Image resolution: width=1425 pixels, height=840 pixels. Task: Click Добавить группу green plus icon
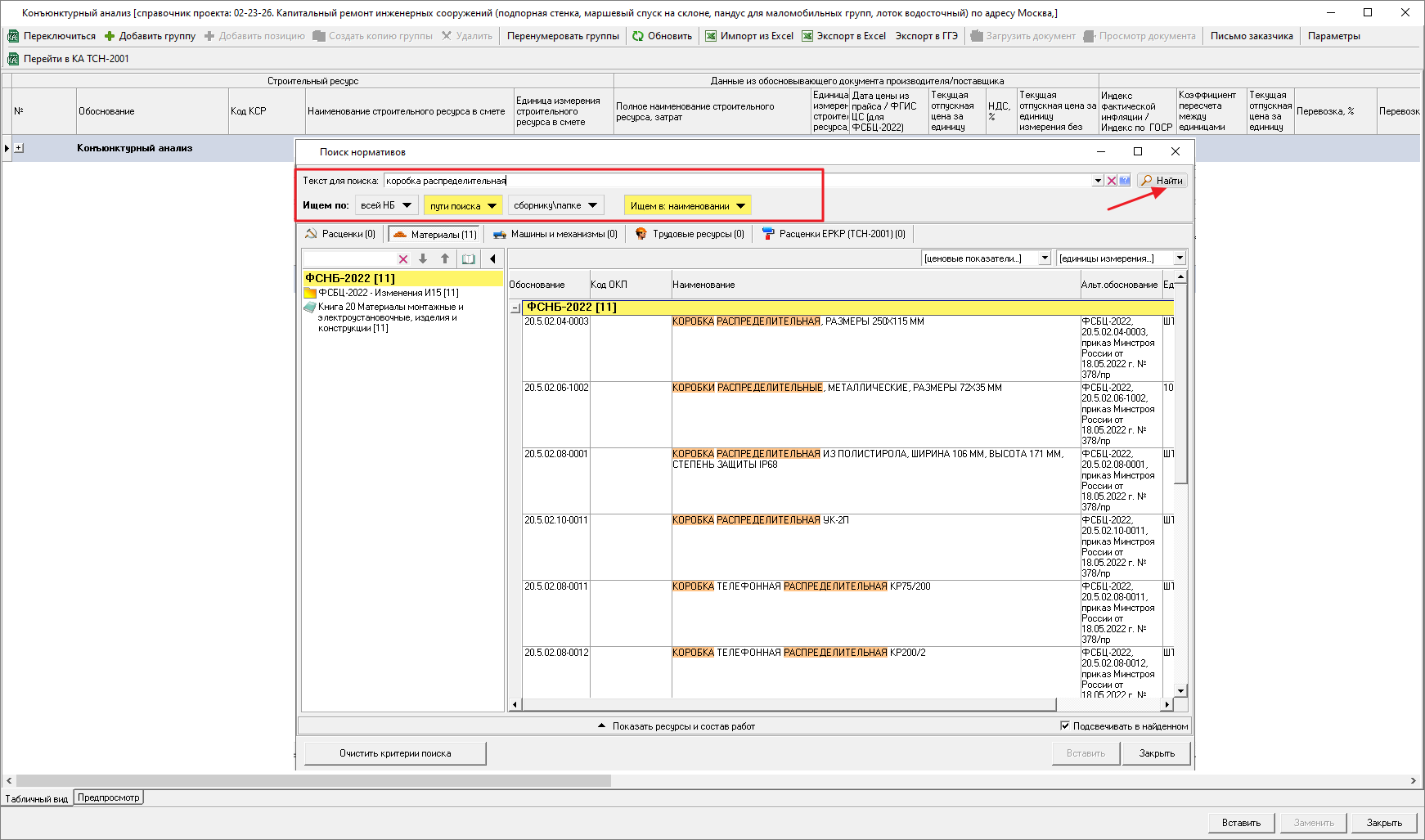pyautogui.click(x=110, y=36)
